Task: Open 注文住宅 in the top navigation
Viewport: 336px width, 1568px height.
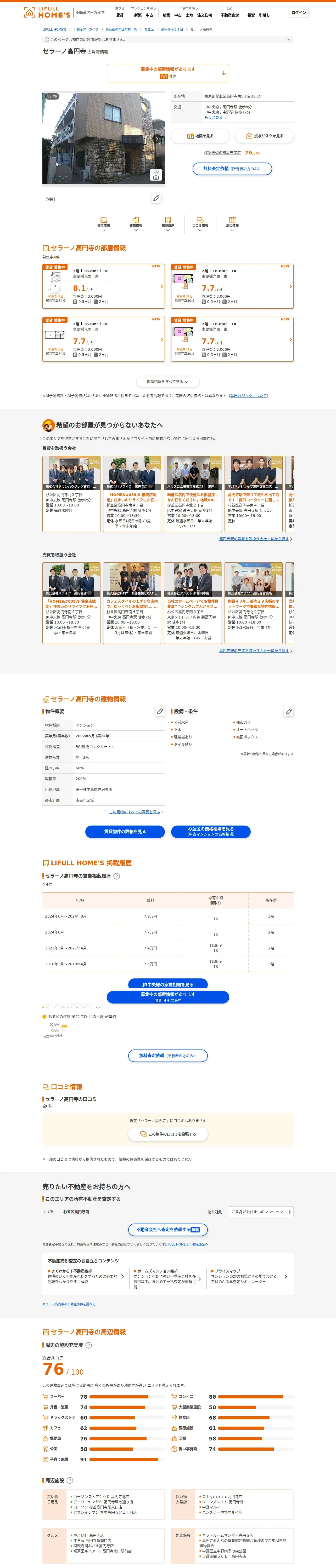Action: (x=204, y=15)
